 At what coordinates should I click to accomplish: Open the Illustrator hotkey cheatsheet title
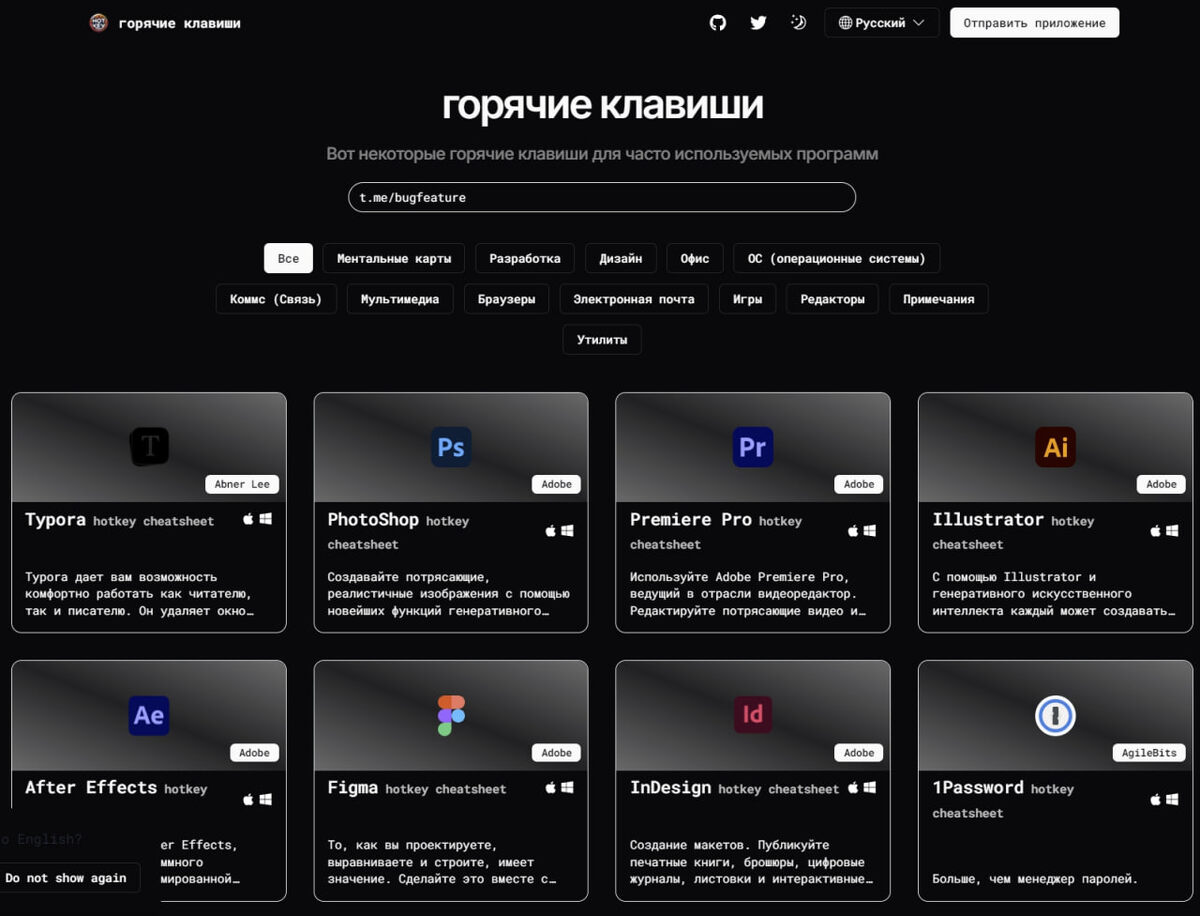pos(1013,531)
